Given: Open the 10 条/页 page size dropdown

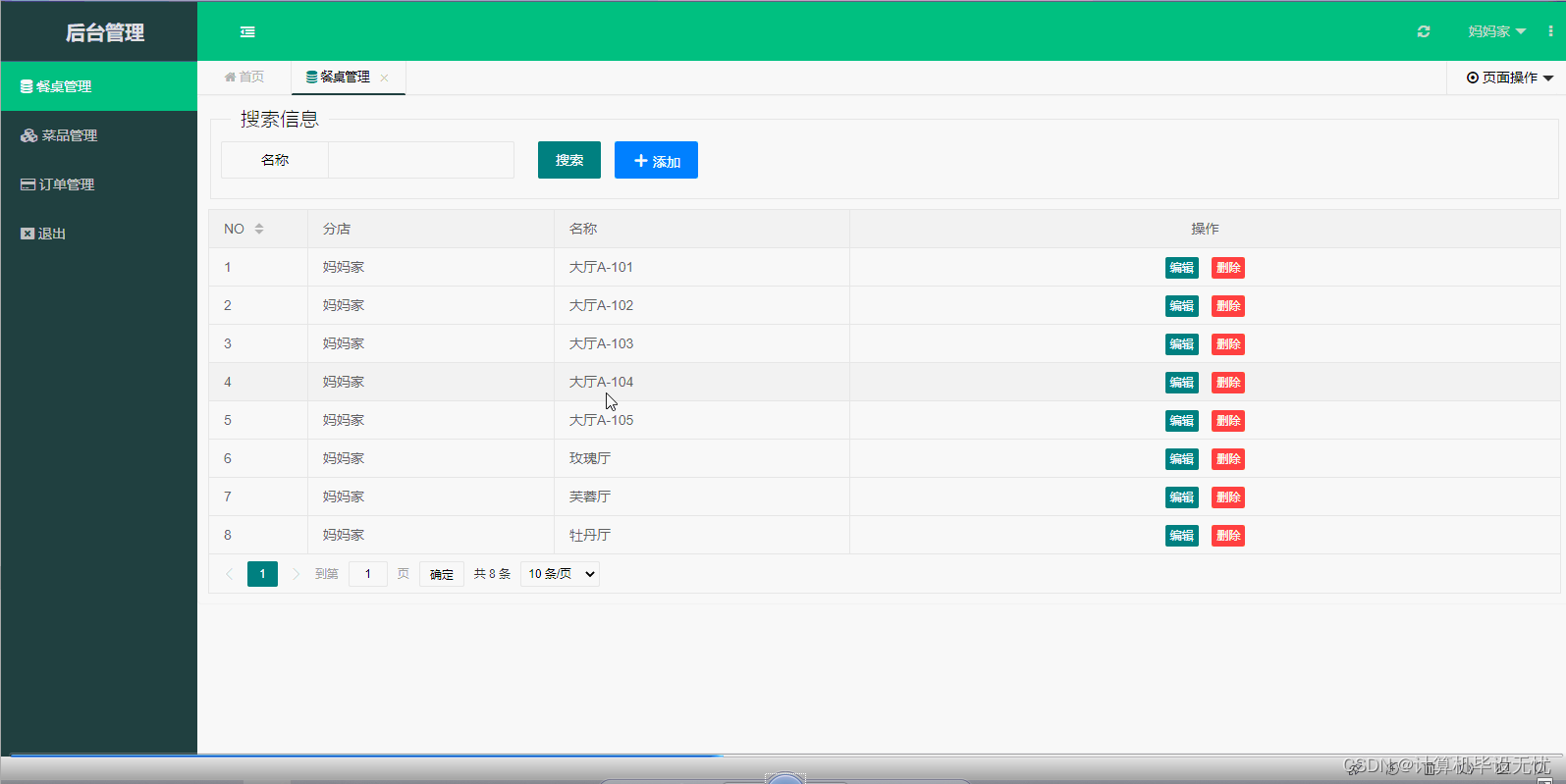Looking at the screenshot, I should tap(561, 574).
